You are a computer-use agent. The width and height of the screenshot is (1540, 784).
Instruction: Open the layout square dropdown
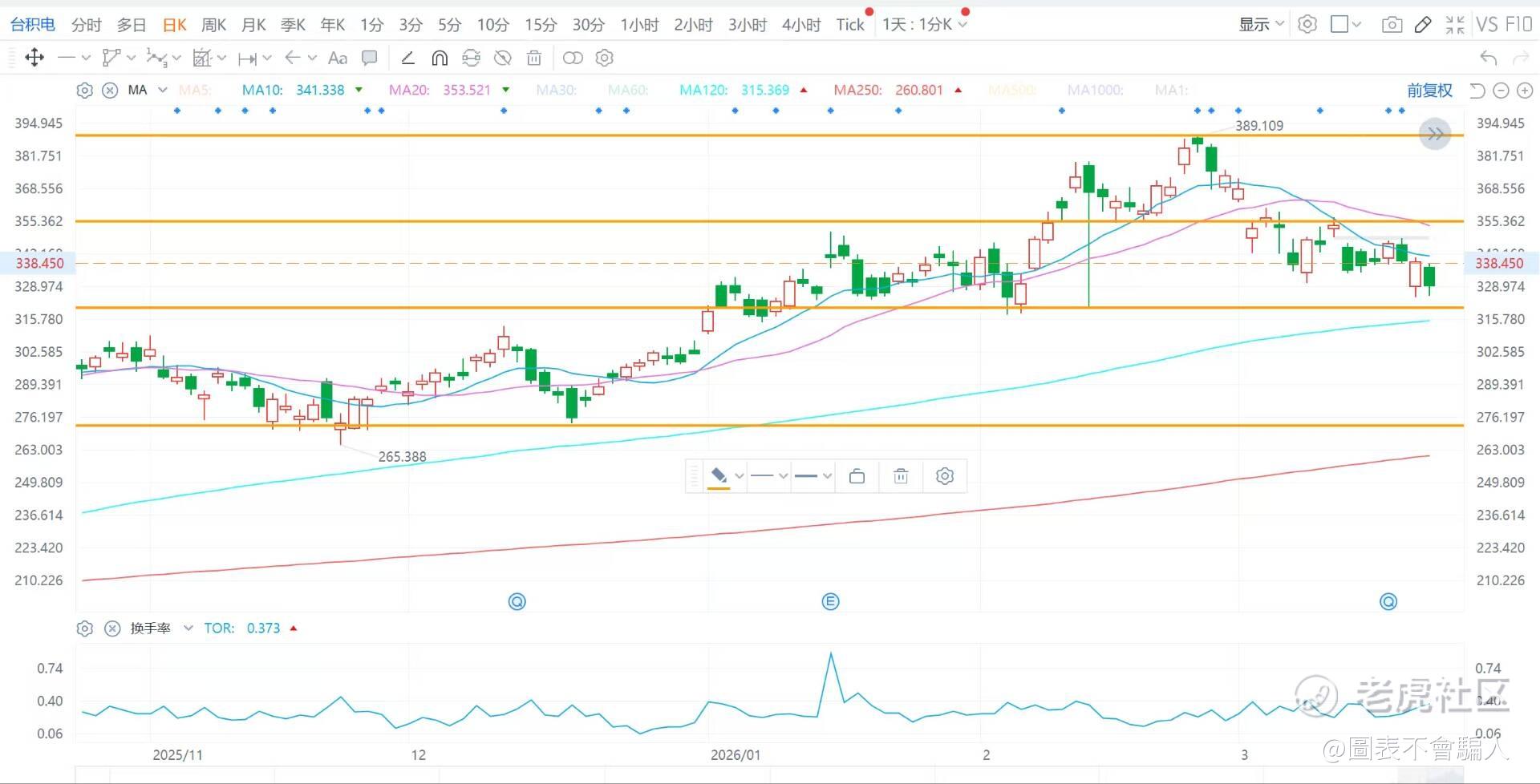click(x=1346, y=24)
